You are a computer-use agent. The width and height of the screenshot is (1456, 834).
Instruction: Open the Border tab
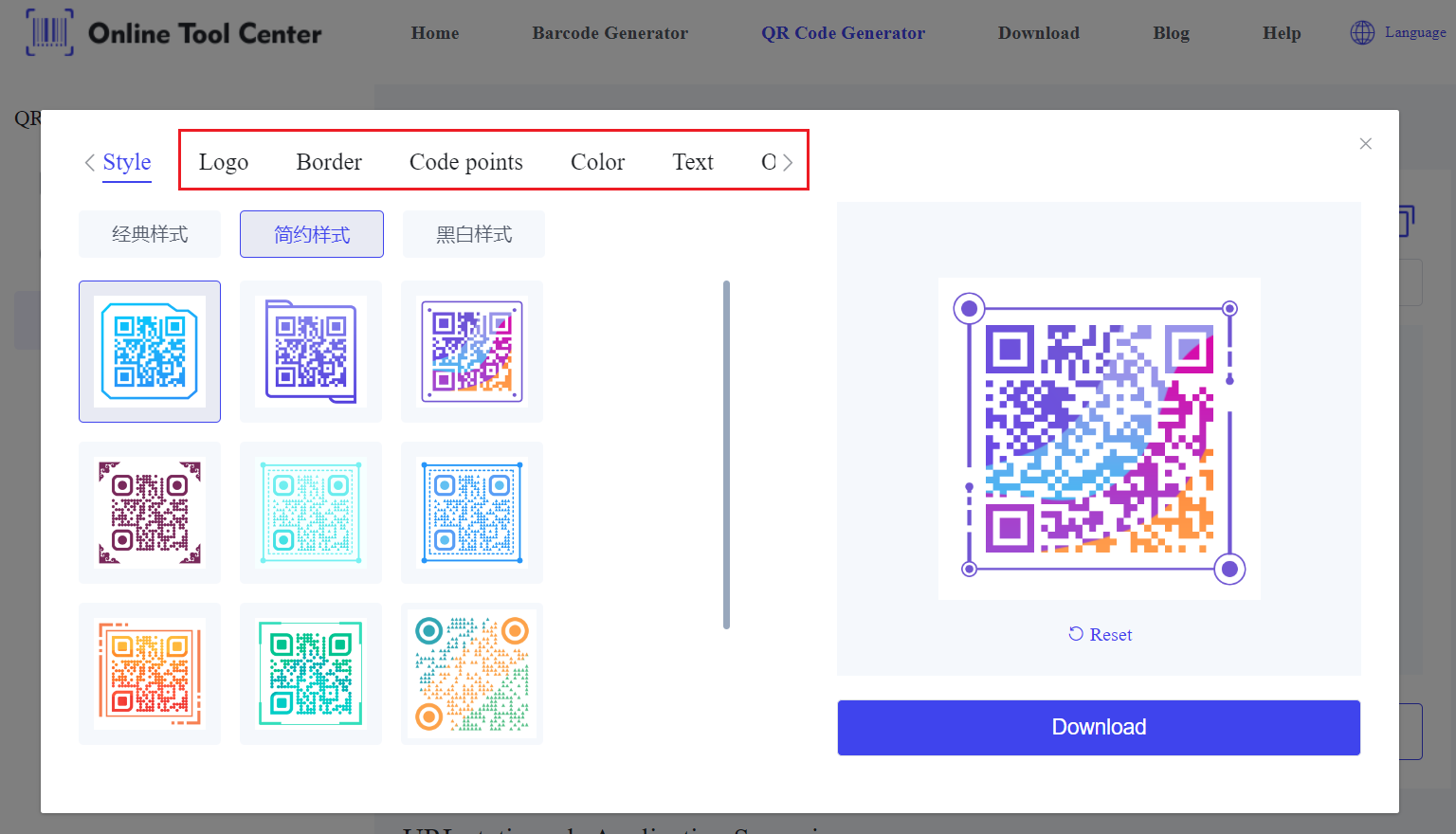(329, 162)
